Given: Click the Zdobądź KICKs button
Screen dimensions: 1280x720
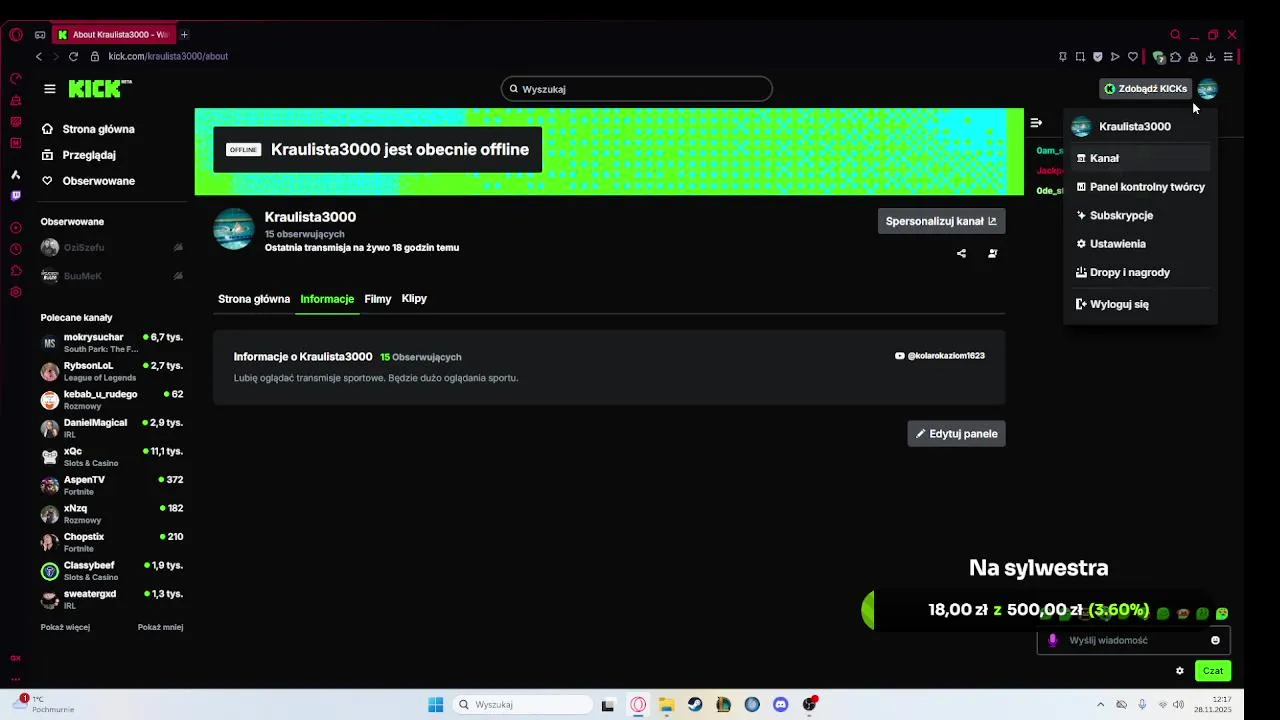Looking at the screenshot, I should pos(1145,89).
